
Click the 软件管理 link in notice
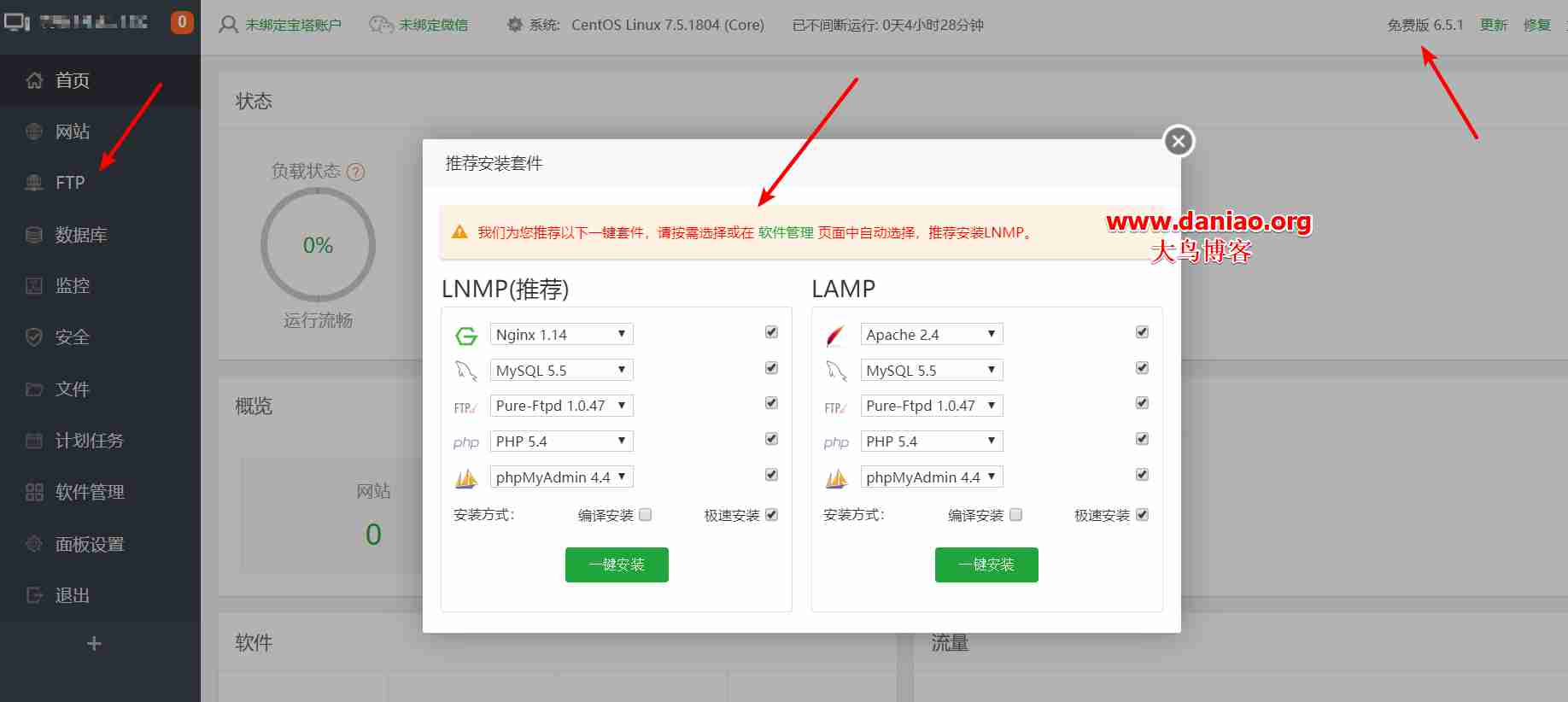pos(786,232)
